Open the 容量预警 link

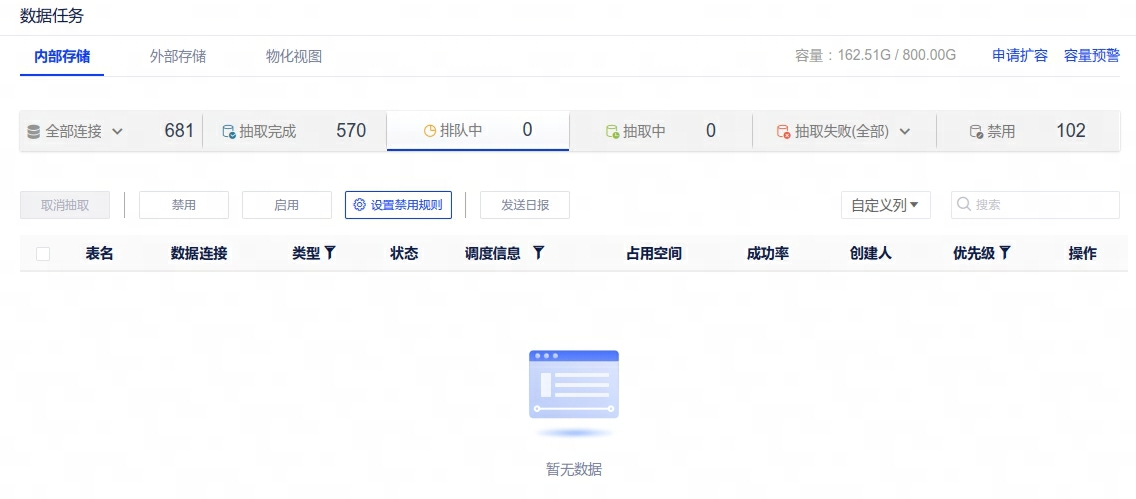1092,55
